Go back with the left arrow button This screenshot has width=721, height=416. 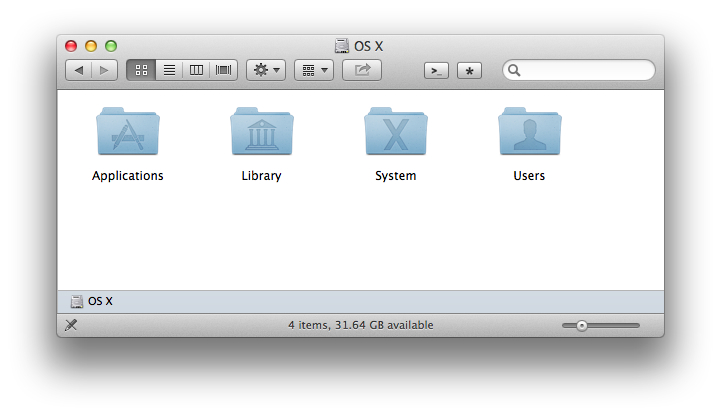(79, 70)
